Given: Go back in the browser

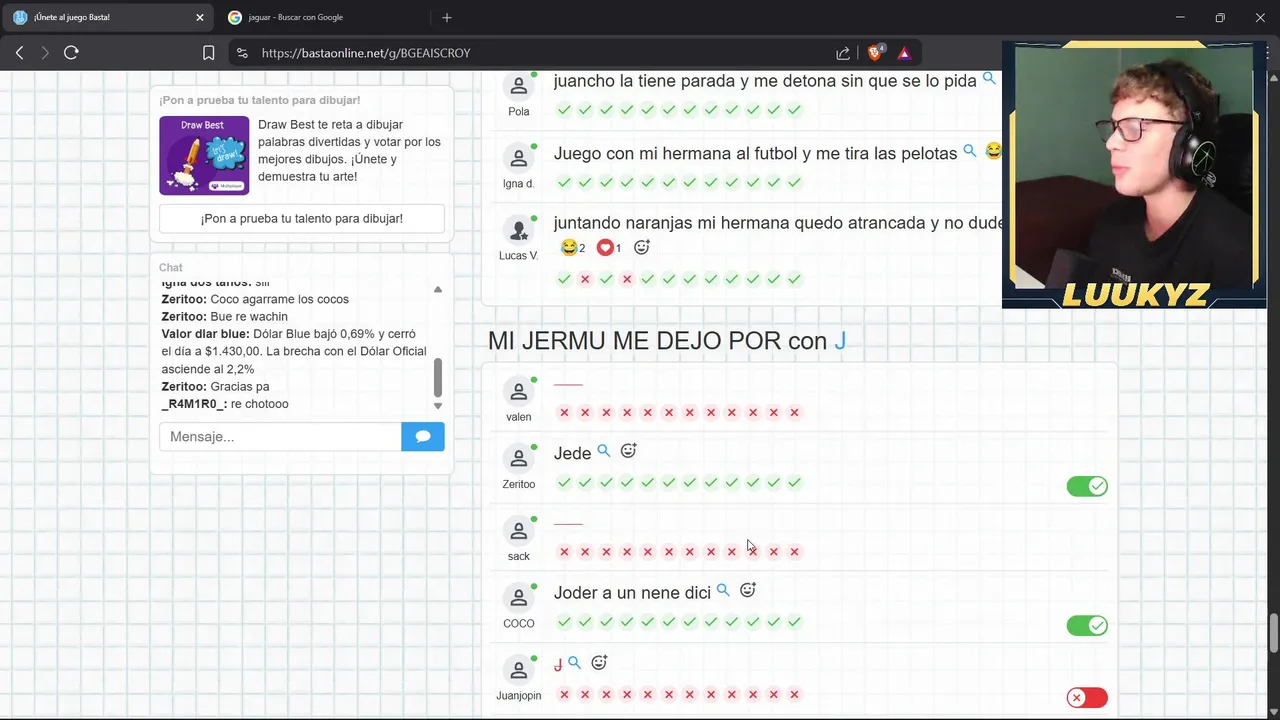Looking at the screenshot, I should click(19, 53).
